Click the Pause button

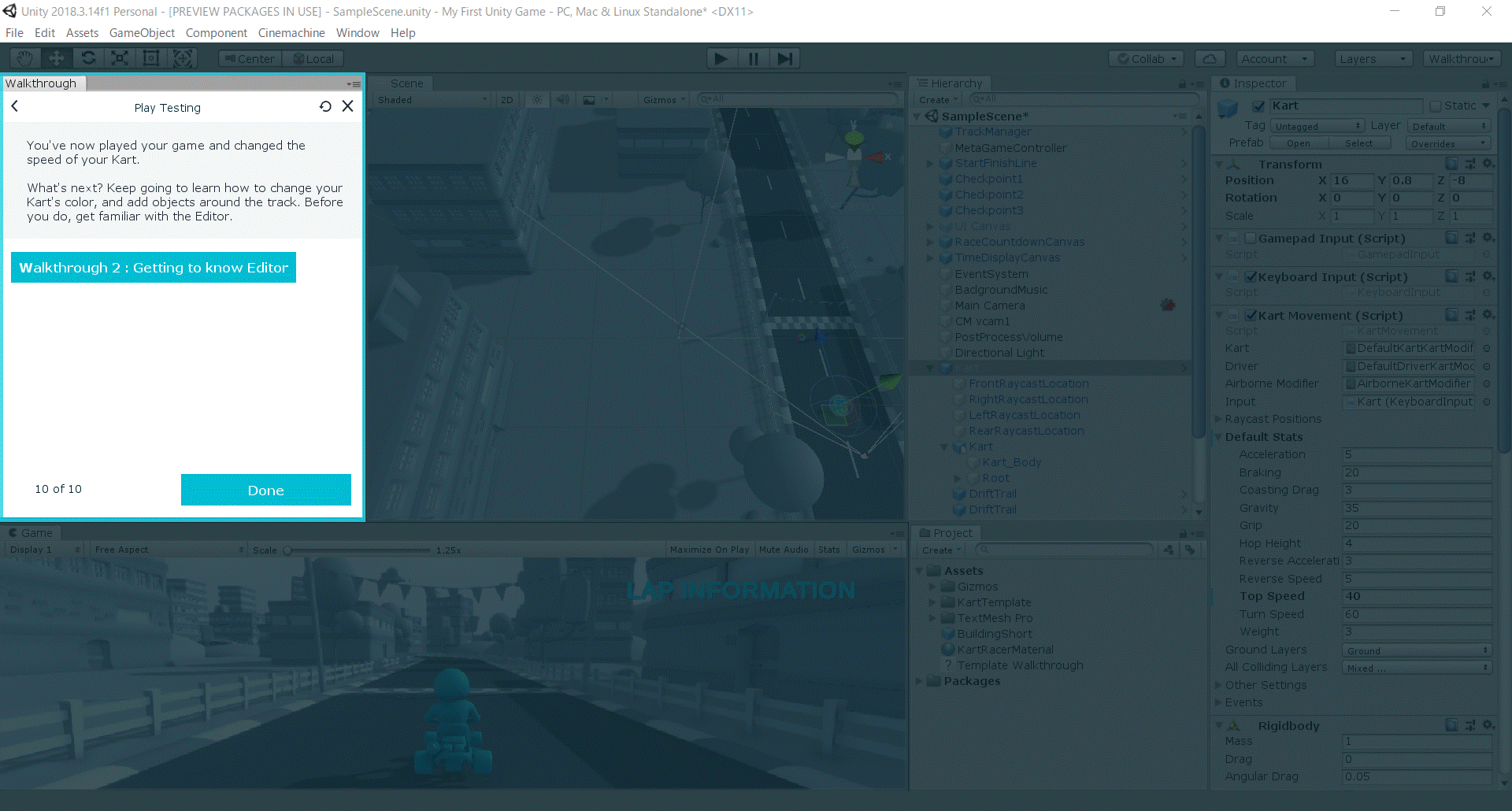(754, 58)
